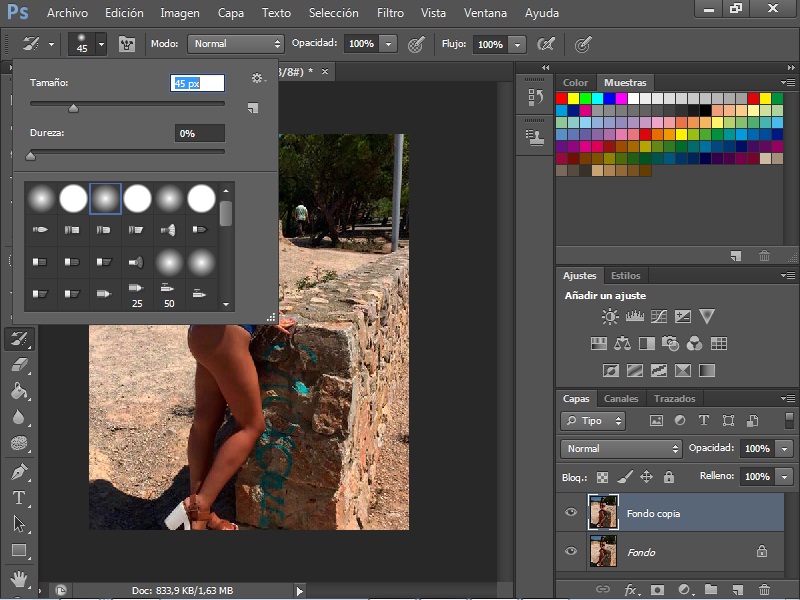Image resolution: width=800 pixels, height=600 pixels.
Task: Add Color Balance adjustment scales icon
Action: pyautogui.click(x=622, y=343)
